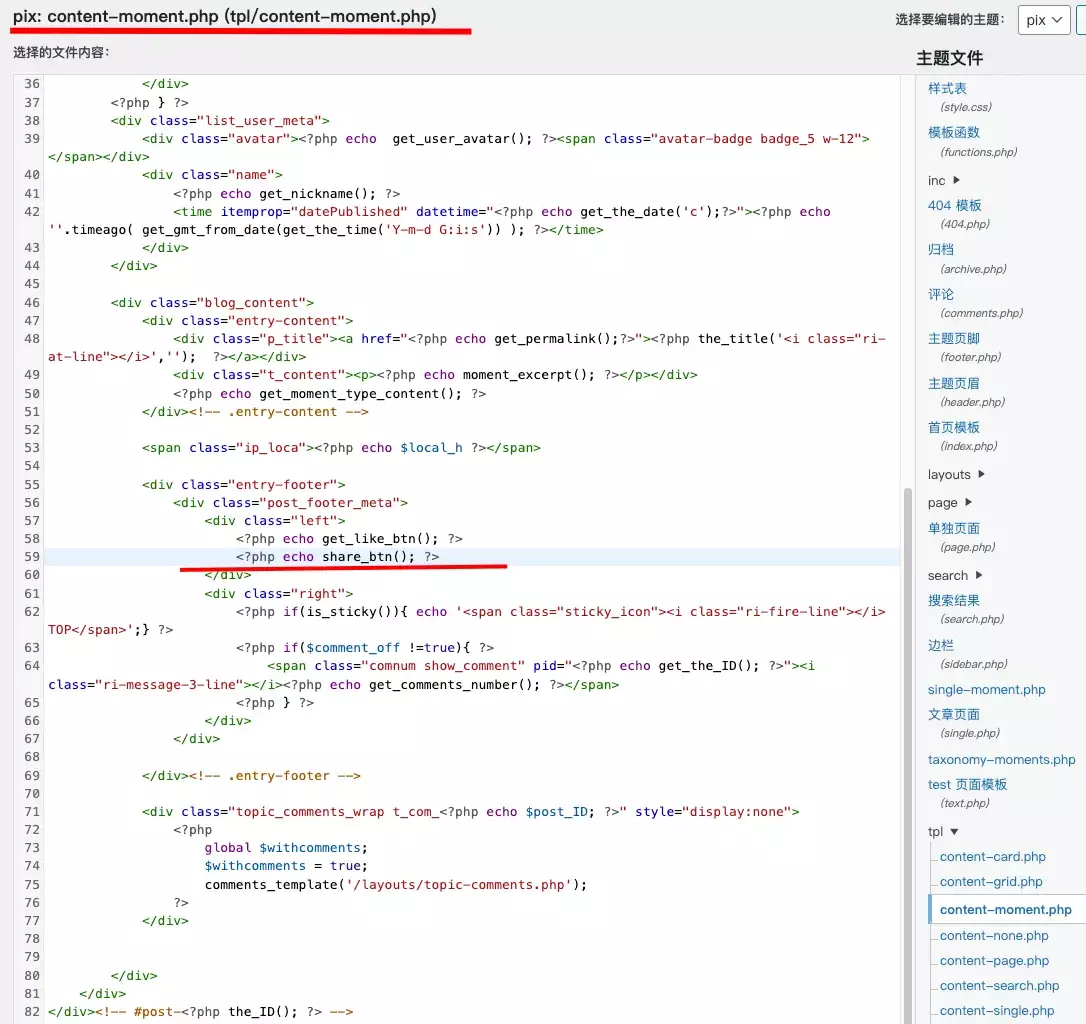
Task: Click the 主题文件 heading
Action: click(x=950, y=58)
